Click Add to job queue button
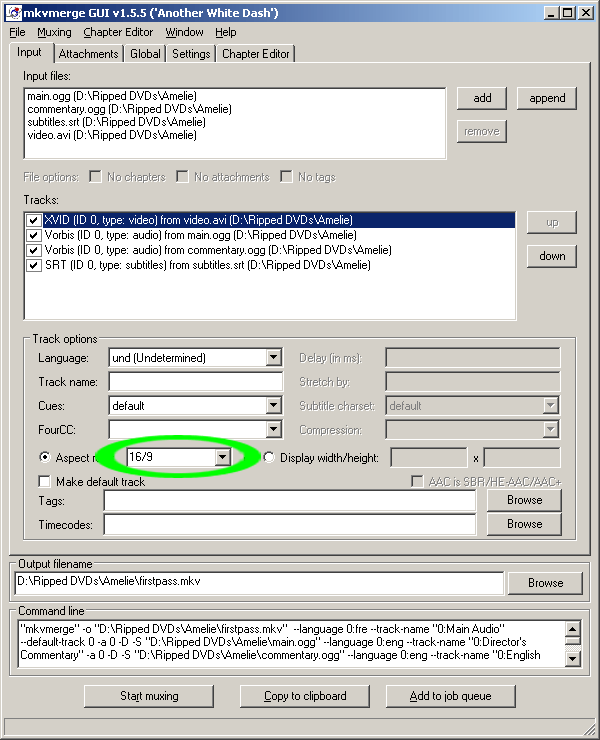Image resolution: width=600 pixels, height=740 pixels. click(x=450, y=696)
